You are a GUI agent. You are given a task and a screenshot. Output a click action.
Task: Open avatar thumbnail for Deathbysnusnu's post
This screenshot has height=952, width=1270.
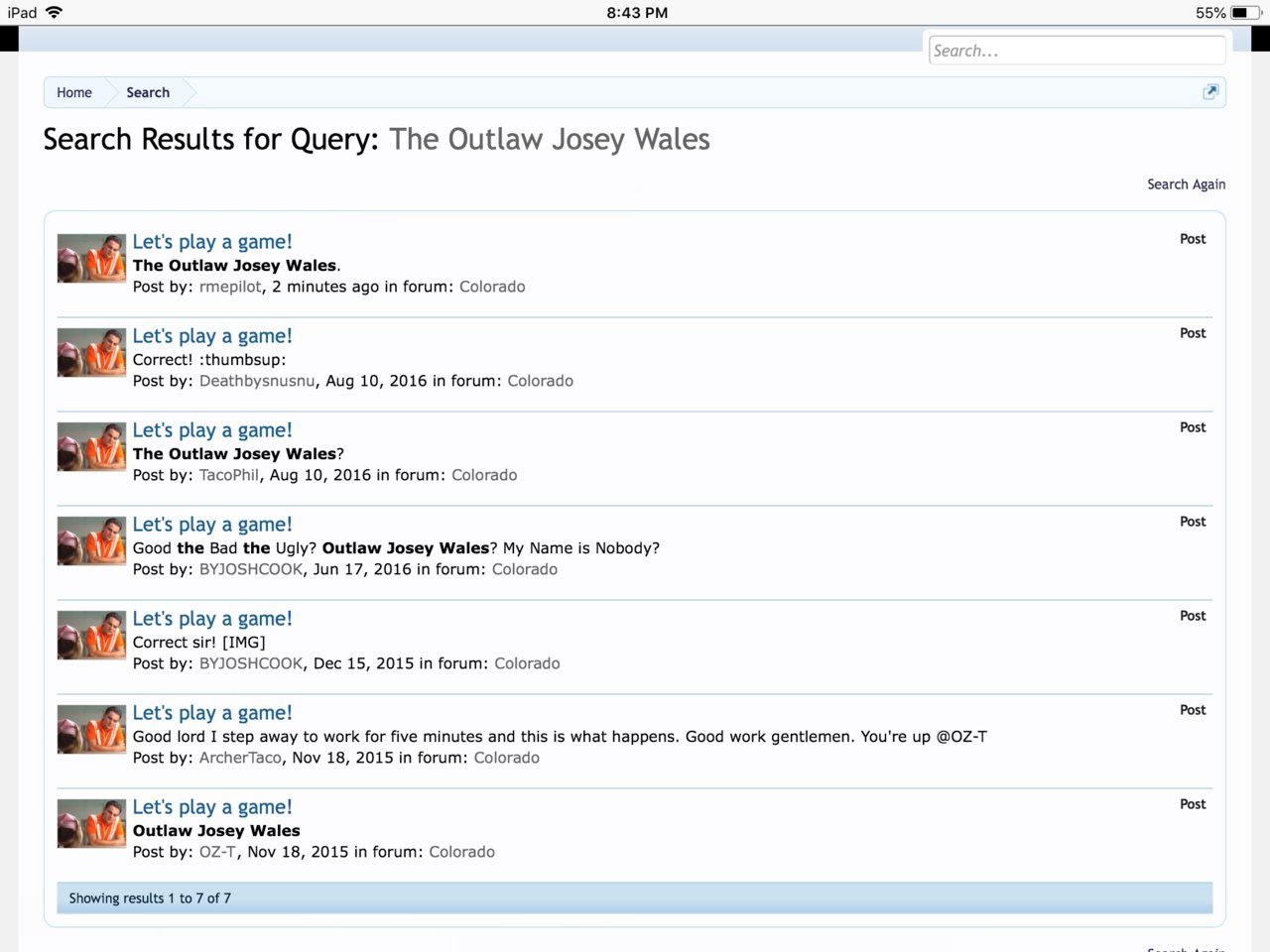(91, 352)
